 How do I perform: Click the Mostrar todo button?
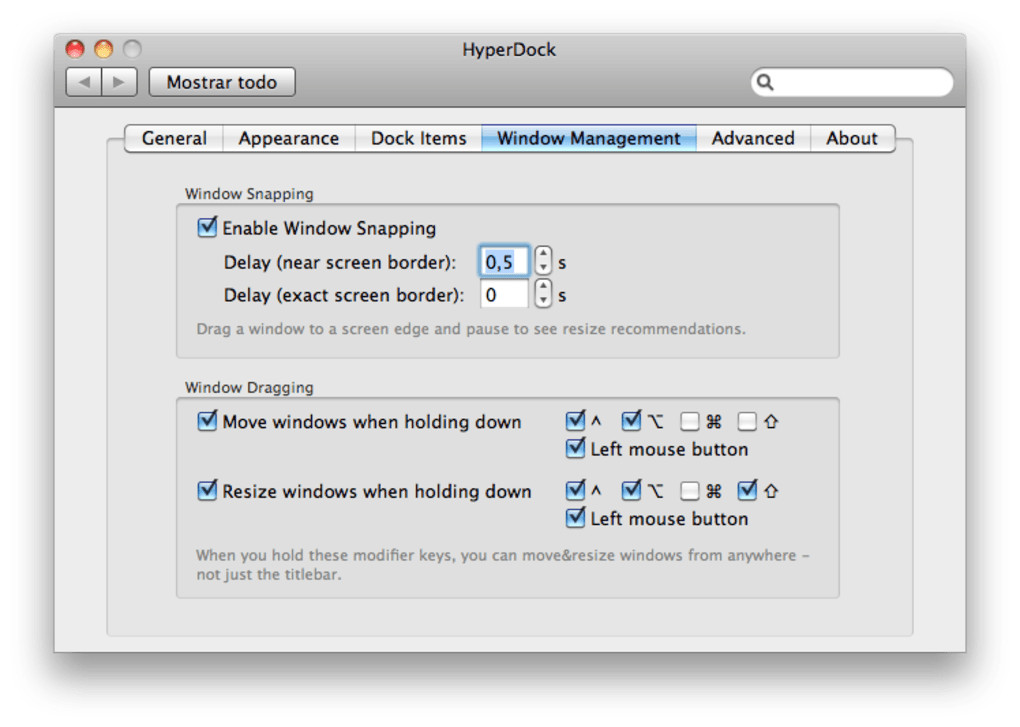pos(222,82)
